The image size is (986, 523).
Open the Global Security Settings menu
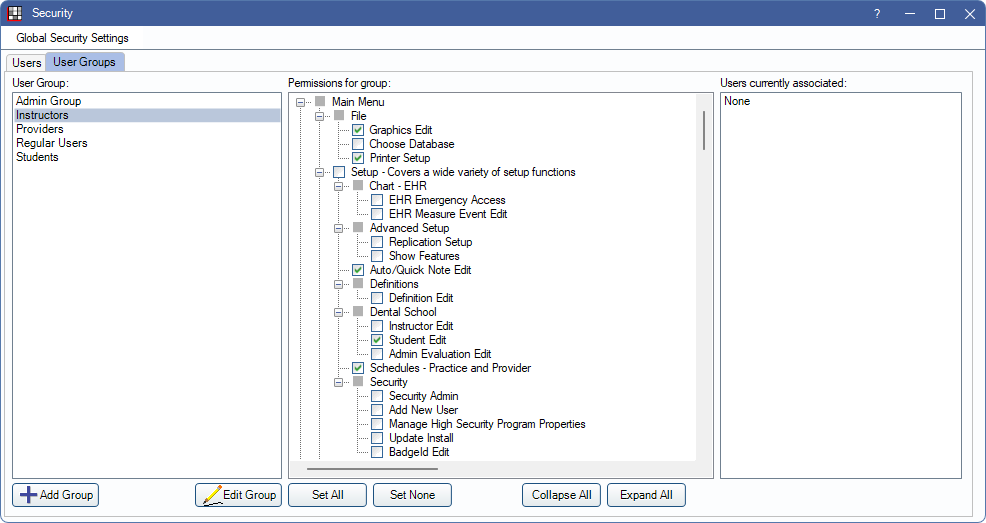(x=72, y=38)
